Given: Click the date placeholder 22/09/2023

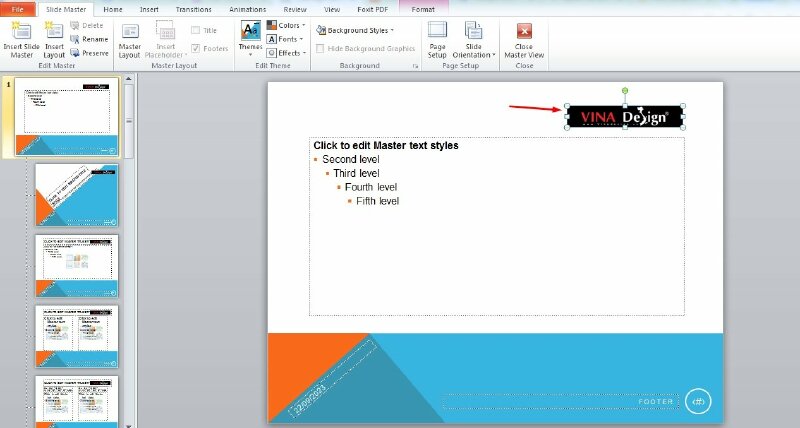Looking at the screenshot, I should click(x=308, y=399).
